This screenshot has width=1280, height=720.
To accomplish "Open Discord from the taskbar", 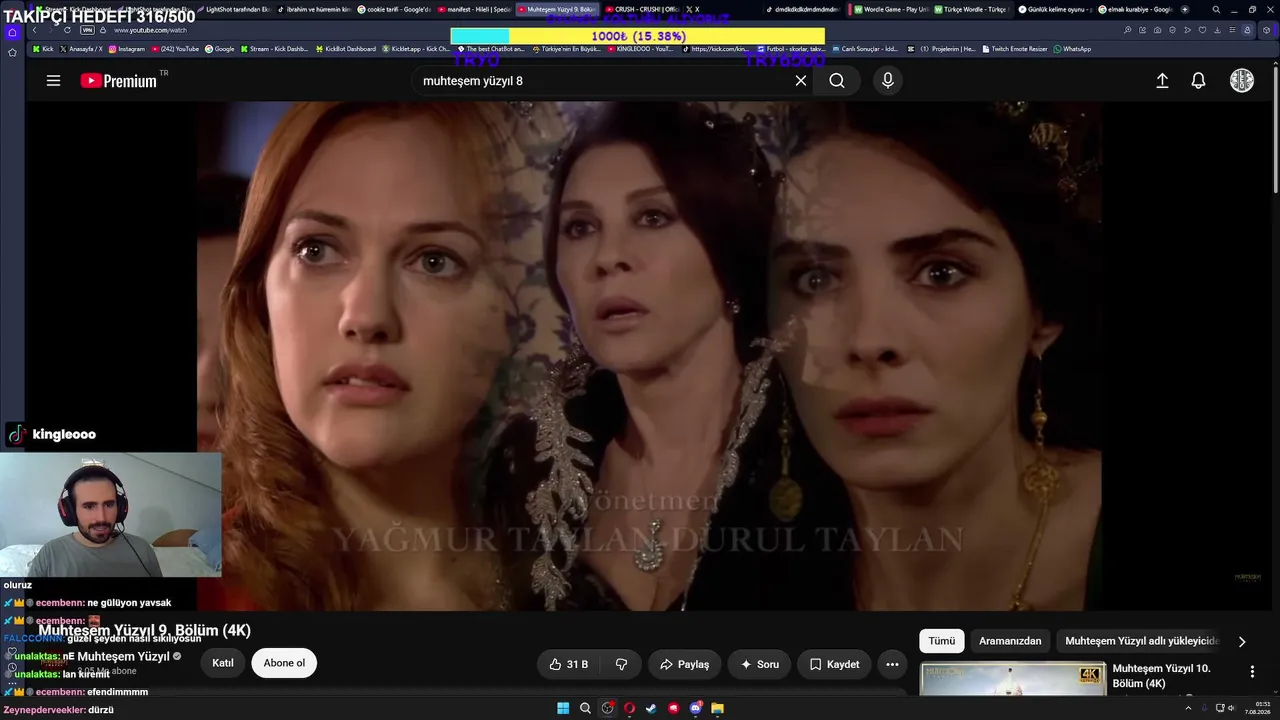I will pyautogui.click(x=696, y=708).
